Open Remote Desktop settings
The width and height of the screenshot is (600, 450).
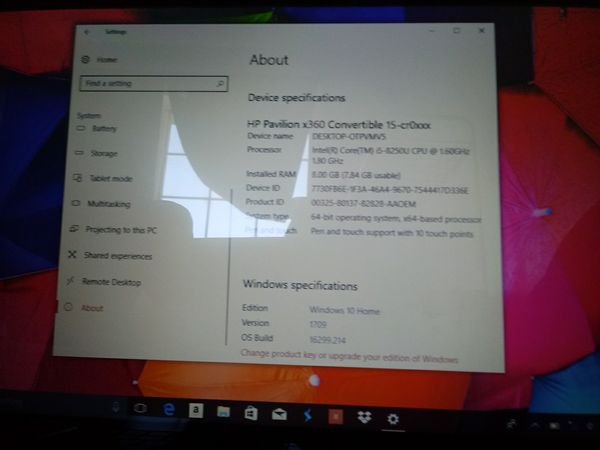103,282
